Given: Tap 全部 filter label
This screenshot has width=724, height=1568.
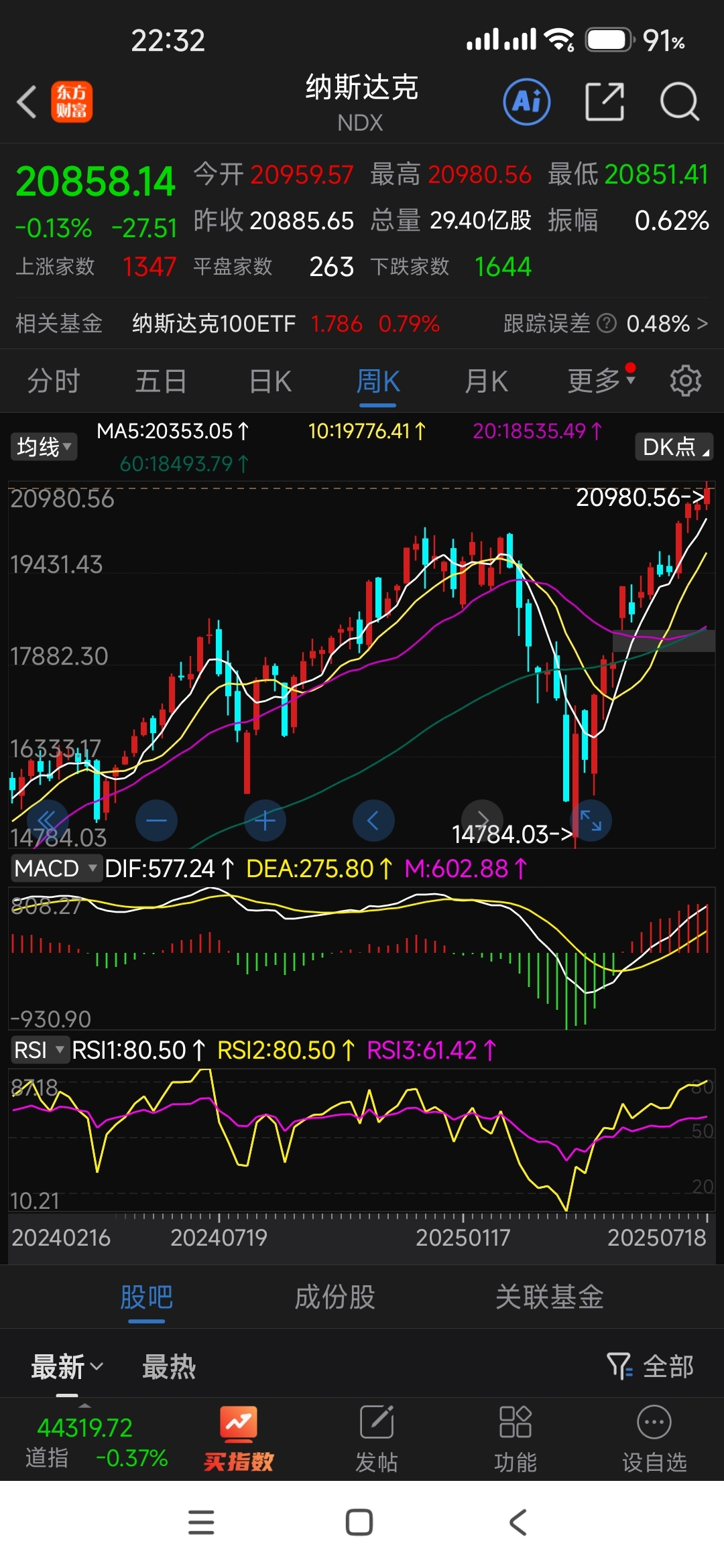Looking at the screenshot, I should [668, 1366].
